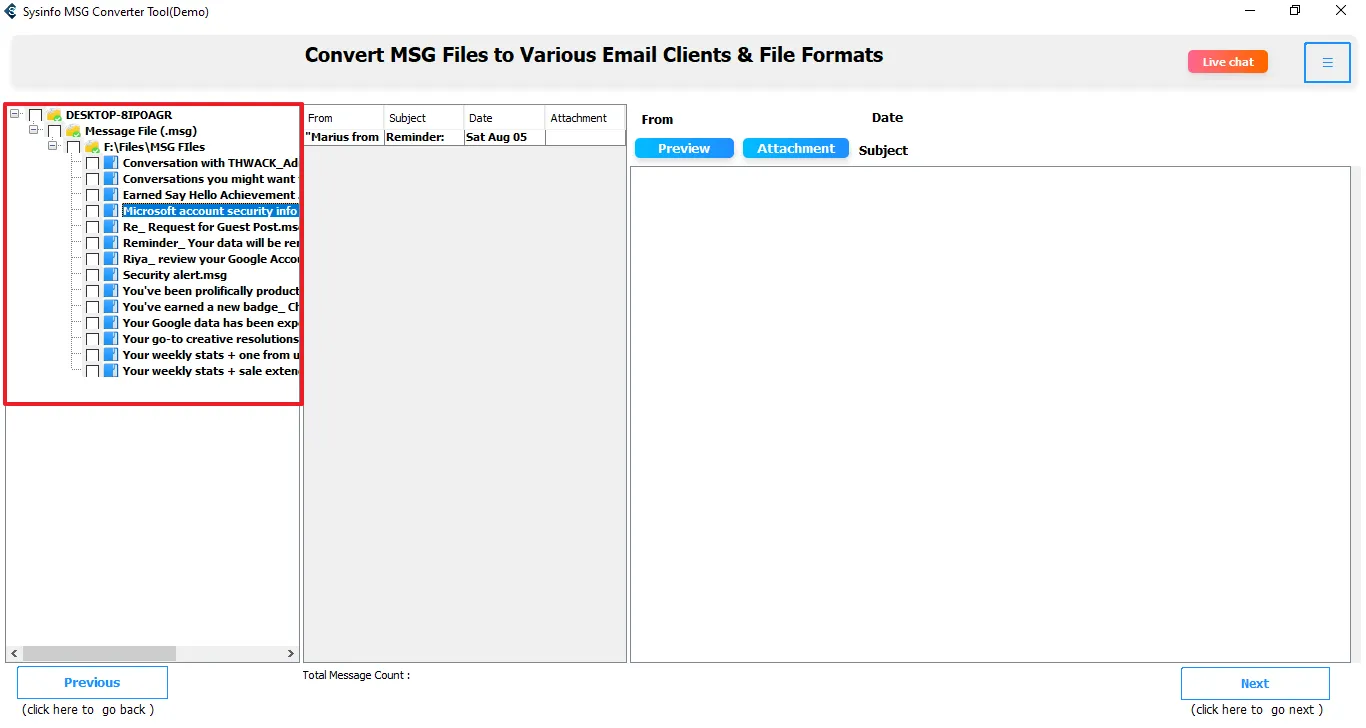Check the Security alert.msg checkbox
The width and height of the screenshot is (1366, 728).
[x=93, y=275]
